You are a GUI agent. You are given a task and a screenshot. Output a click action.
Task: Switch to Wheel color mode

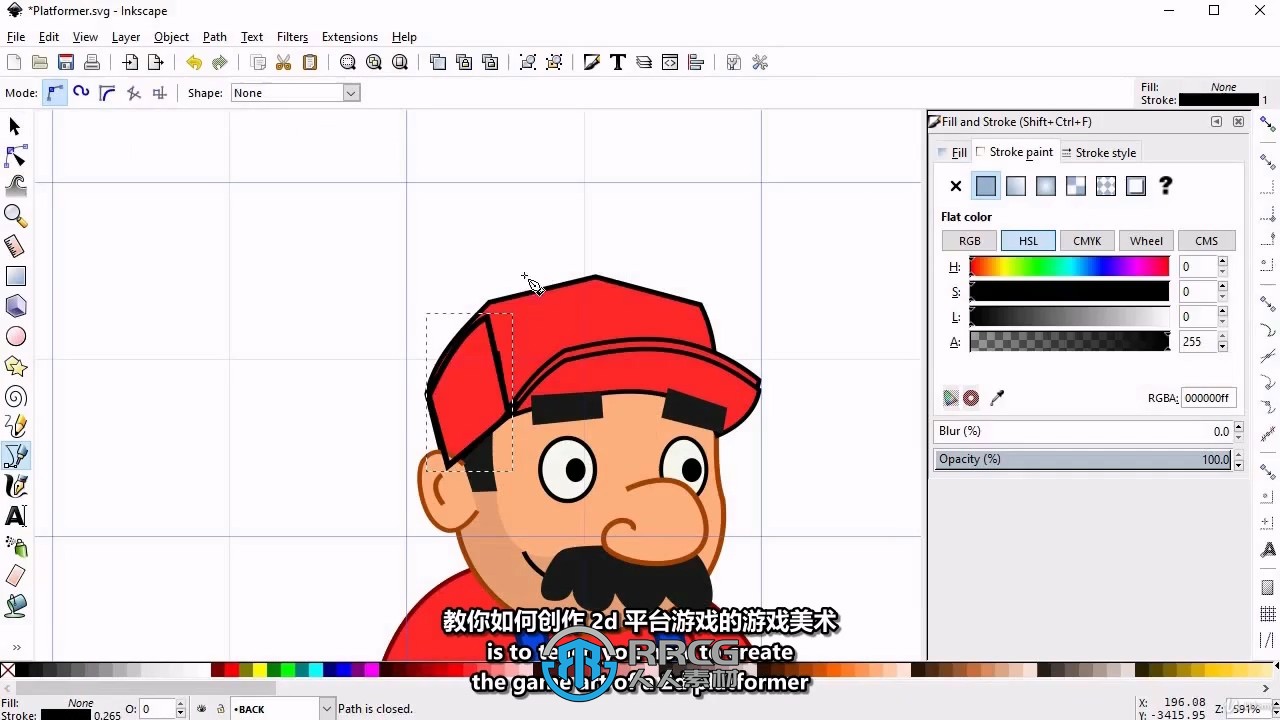[x=1146, y=241]
